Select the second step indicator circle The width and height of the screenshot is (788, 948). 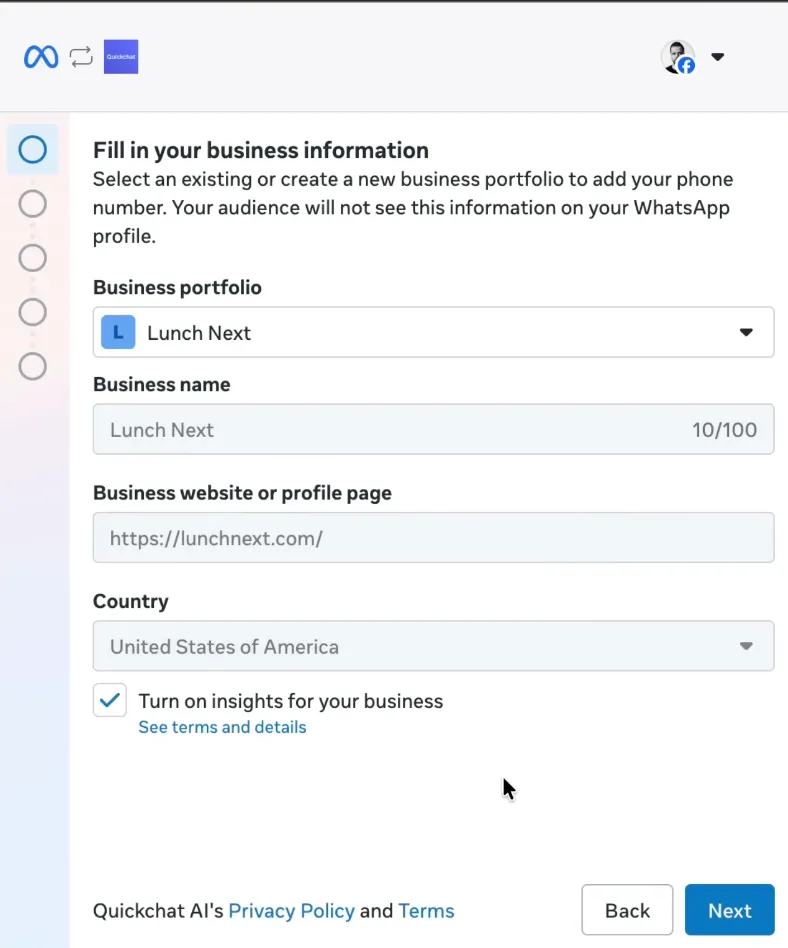pyautogui.click(x=32, y=203)
